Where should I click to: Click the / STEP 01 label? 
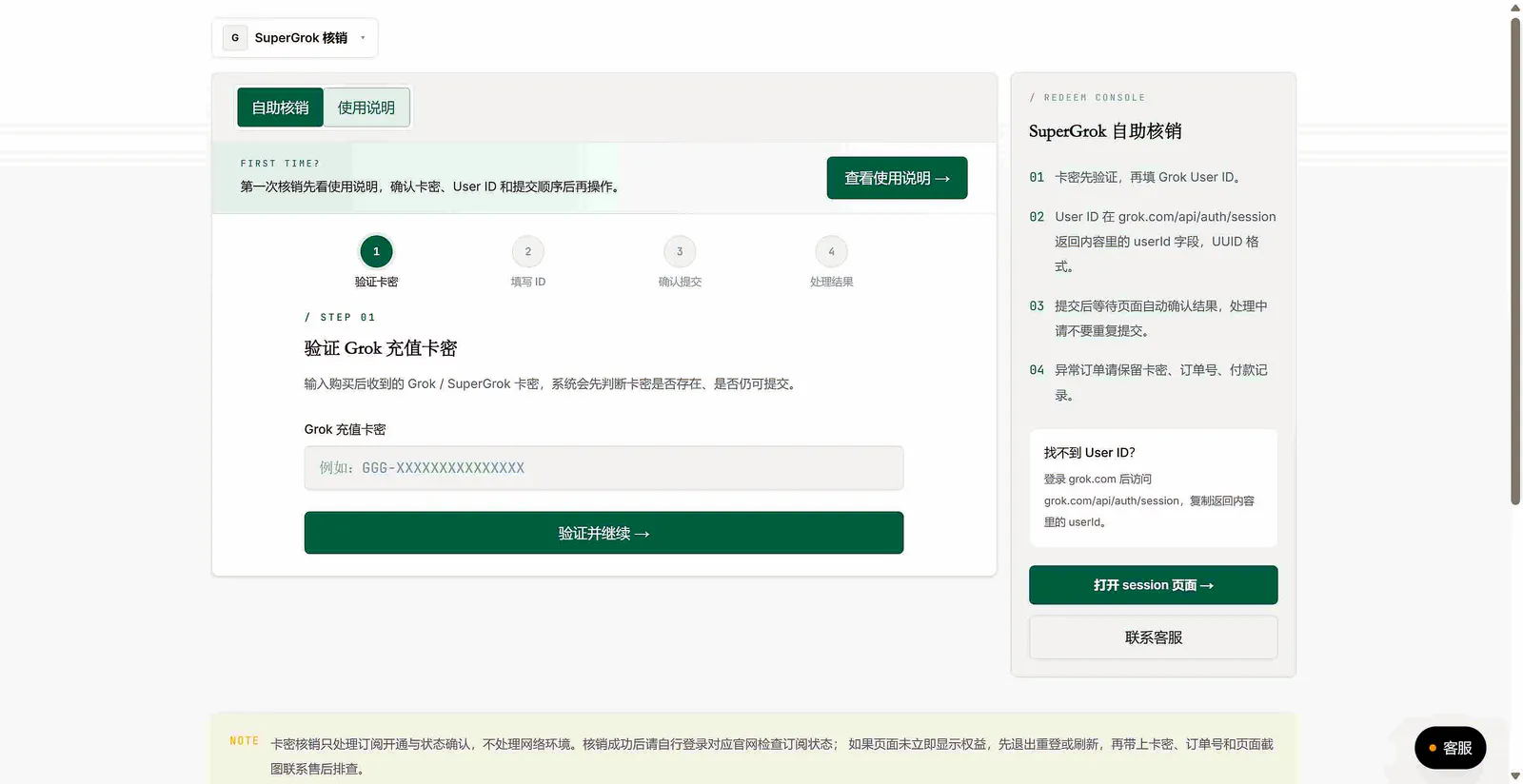pos(340,317)
